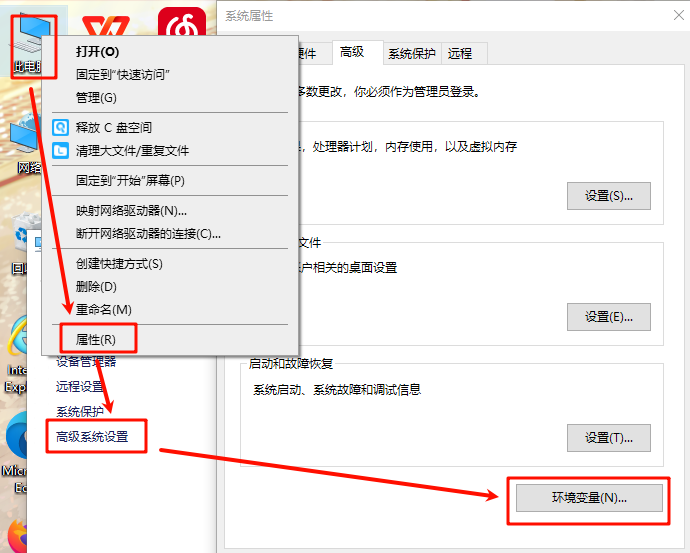Click the blue icon beside 释放 C 盘空间
The width and height of the screenshot is (690, 553).
[x=61, y=128]
